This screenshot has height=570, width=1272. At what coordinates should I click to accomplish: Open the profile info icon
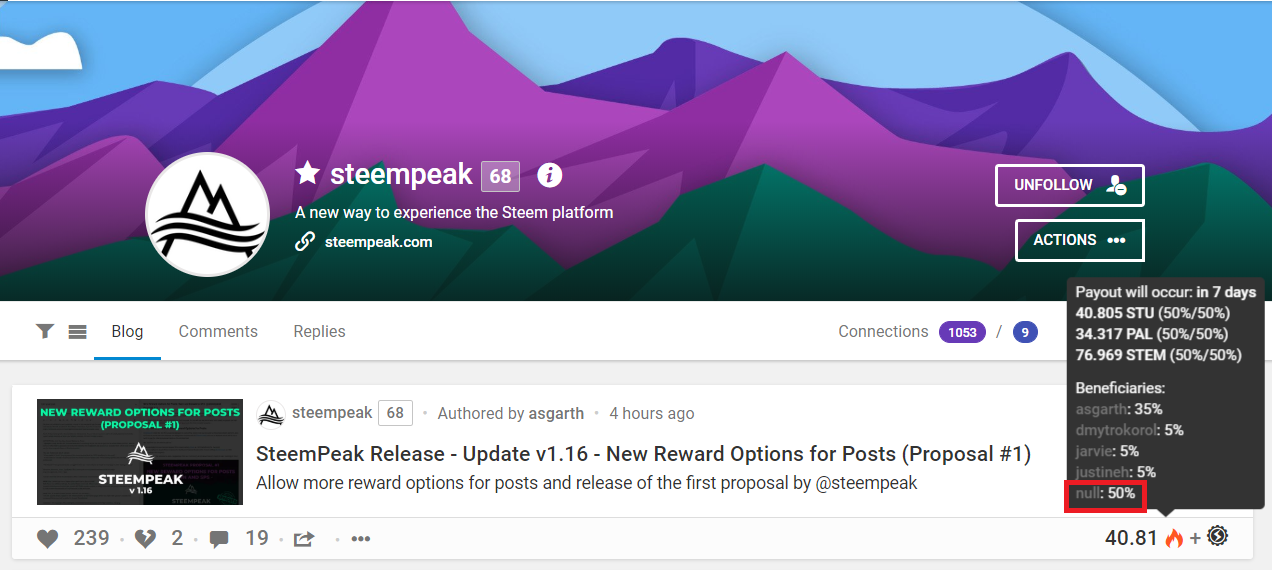(550, 176)
